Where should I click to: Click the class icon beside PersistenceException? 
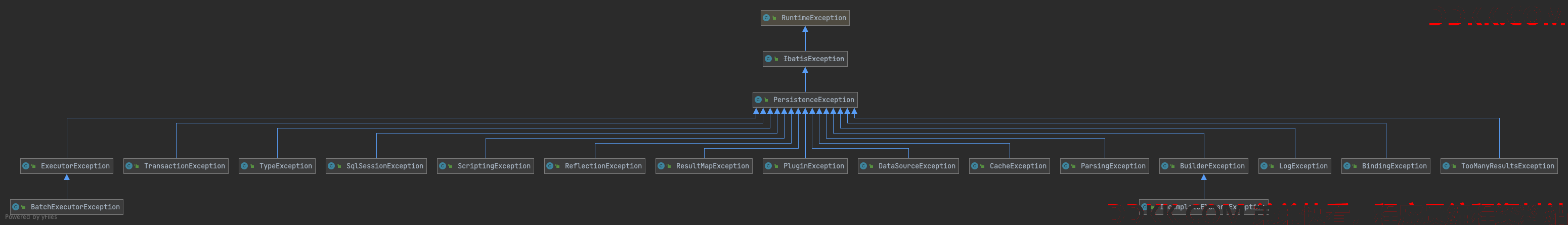[x=758, y=100]
